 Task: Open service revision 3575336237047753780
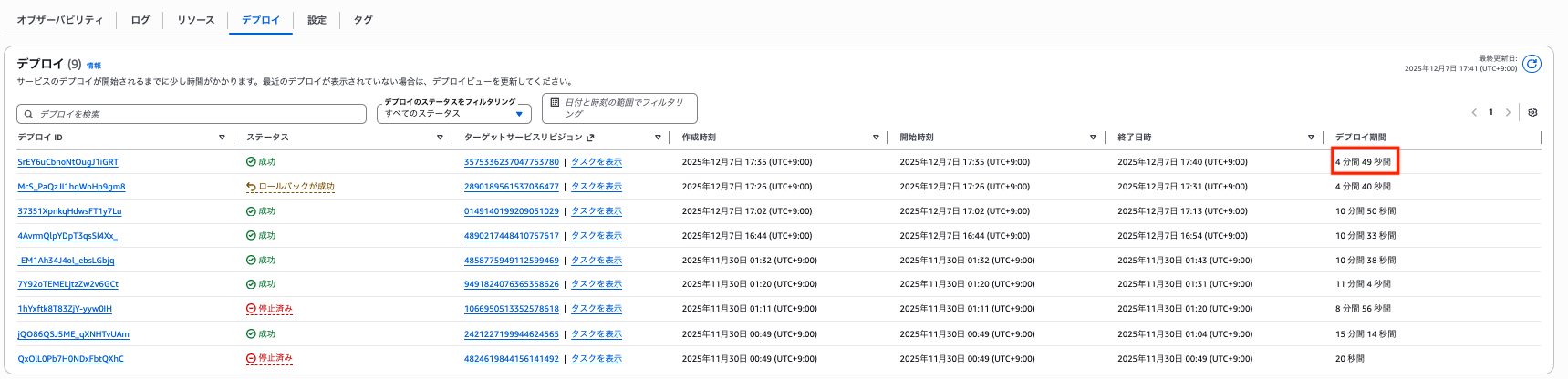[512, 162]
